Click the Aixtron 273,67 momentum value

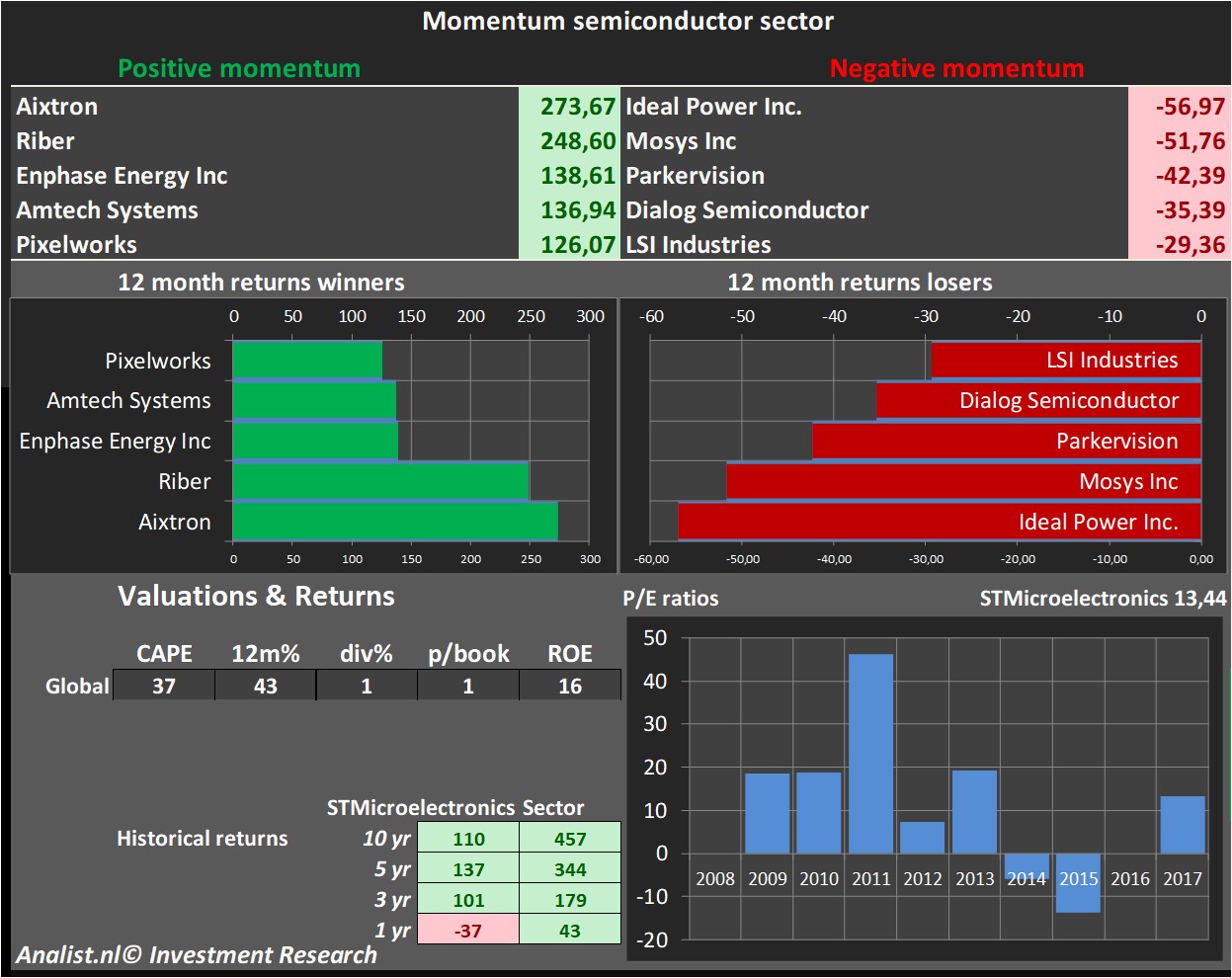tap(577, 107)
